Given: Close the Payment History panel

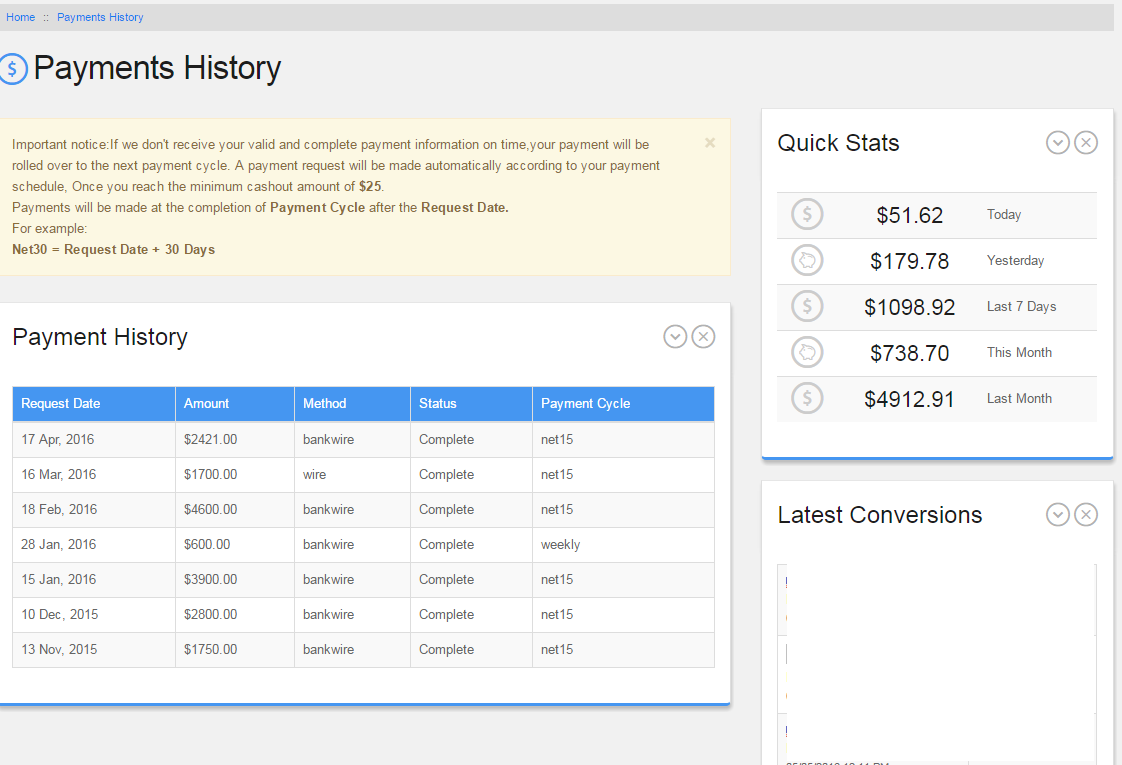Looking at the screenshot, I should point(703,337).
